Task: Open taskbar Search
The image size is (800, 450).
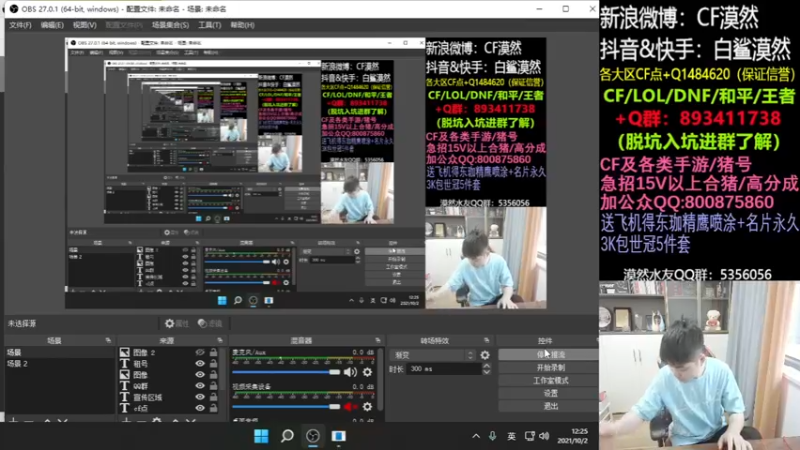Action: click(287, 436)
